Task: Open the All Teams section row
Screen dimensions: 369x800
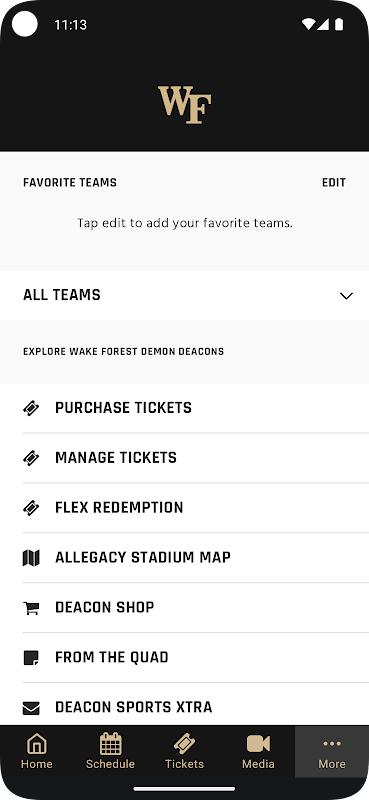Action: tap(184, 295)
